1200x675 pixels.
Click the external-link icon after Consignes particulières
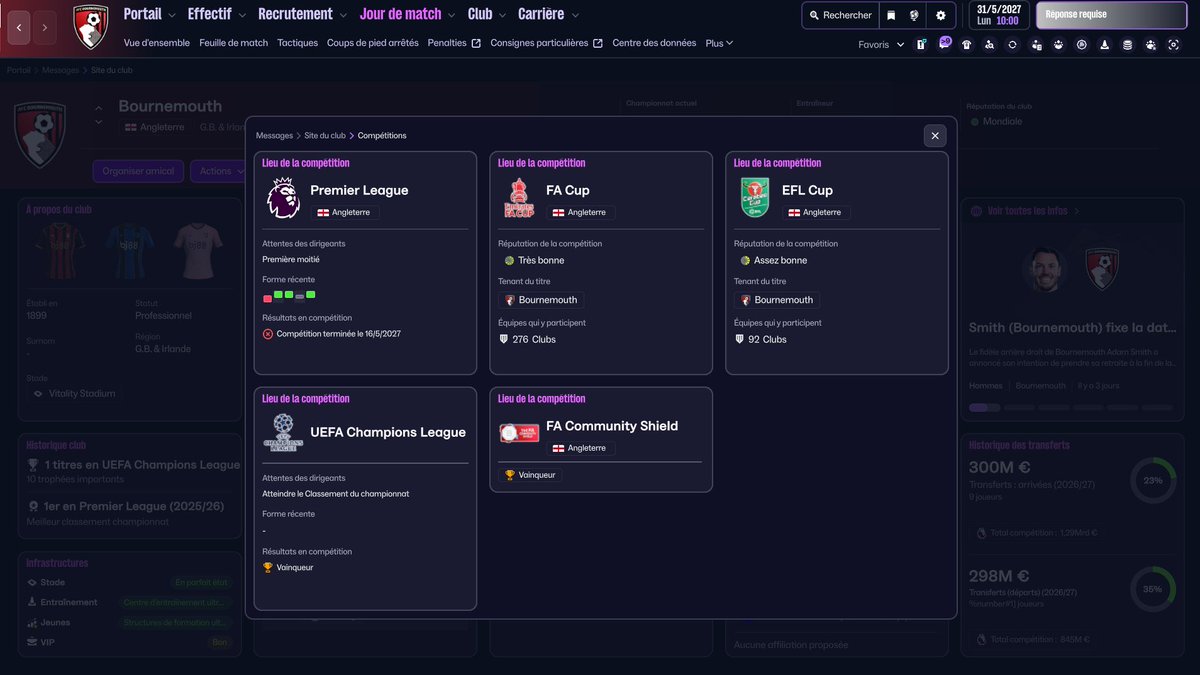(x=598, y=43)
